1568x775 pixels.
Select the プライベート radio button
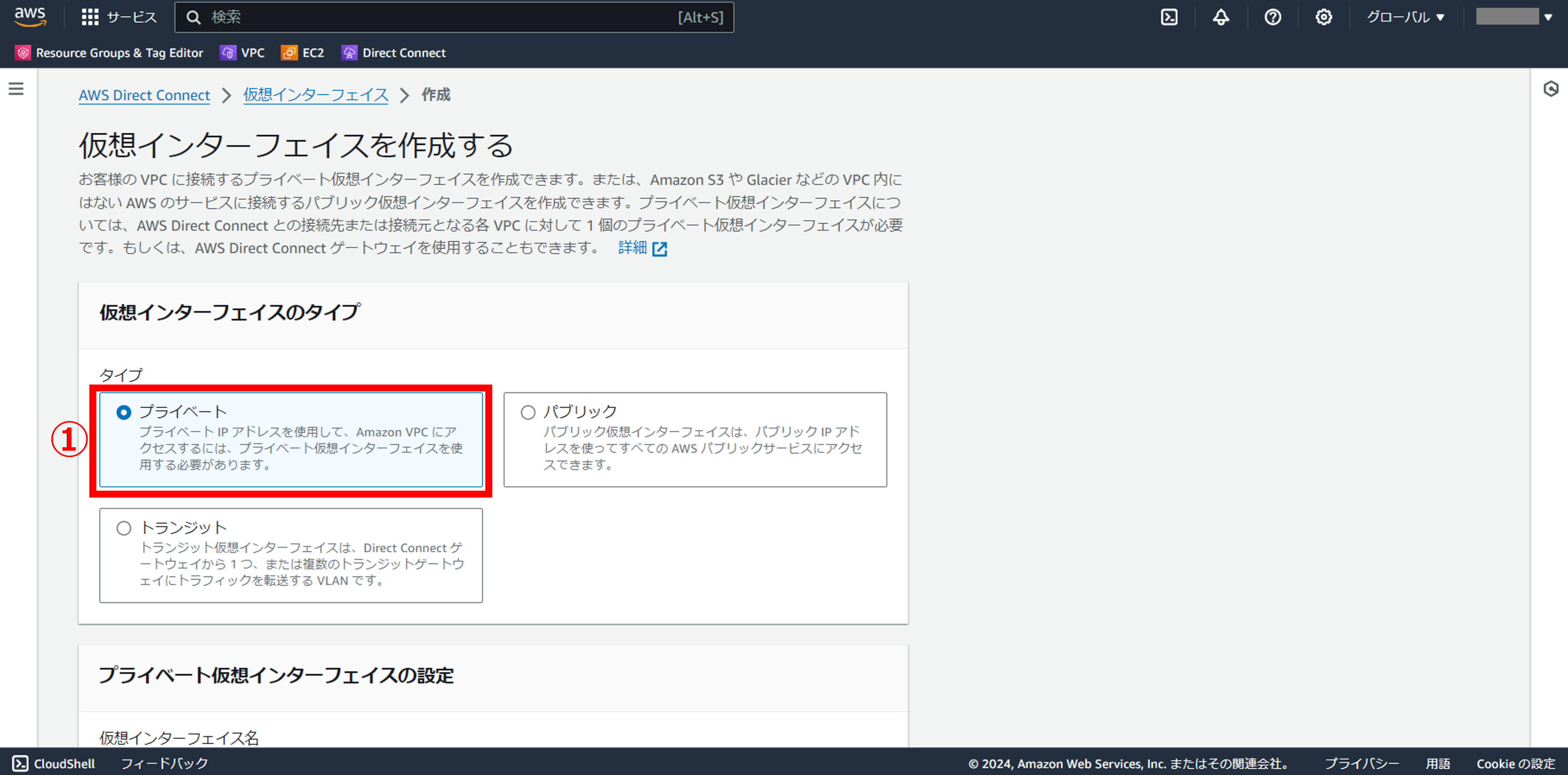[x=123, y=413]
